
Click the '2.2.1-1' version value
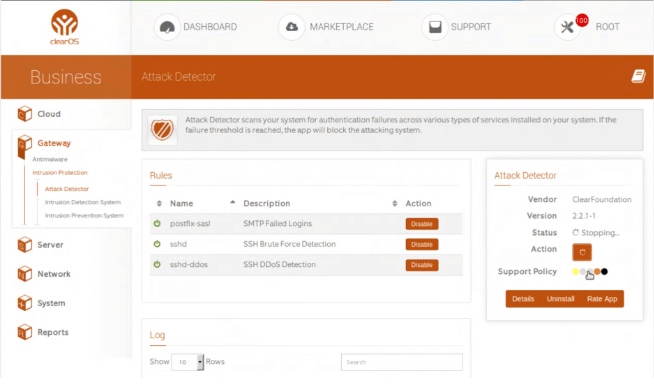point(584,216)
